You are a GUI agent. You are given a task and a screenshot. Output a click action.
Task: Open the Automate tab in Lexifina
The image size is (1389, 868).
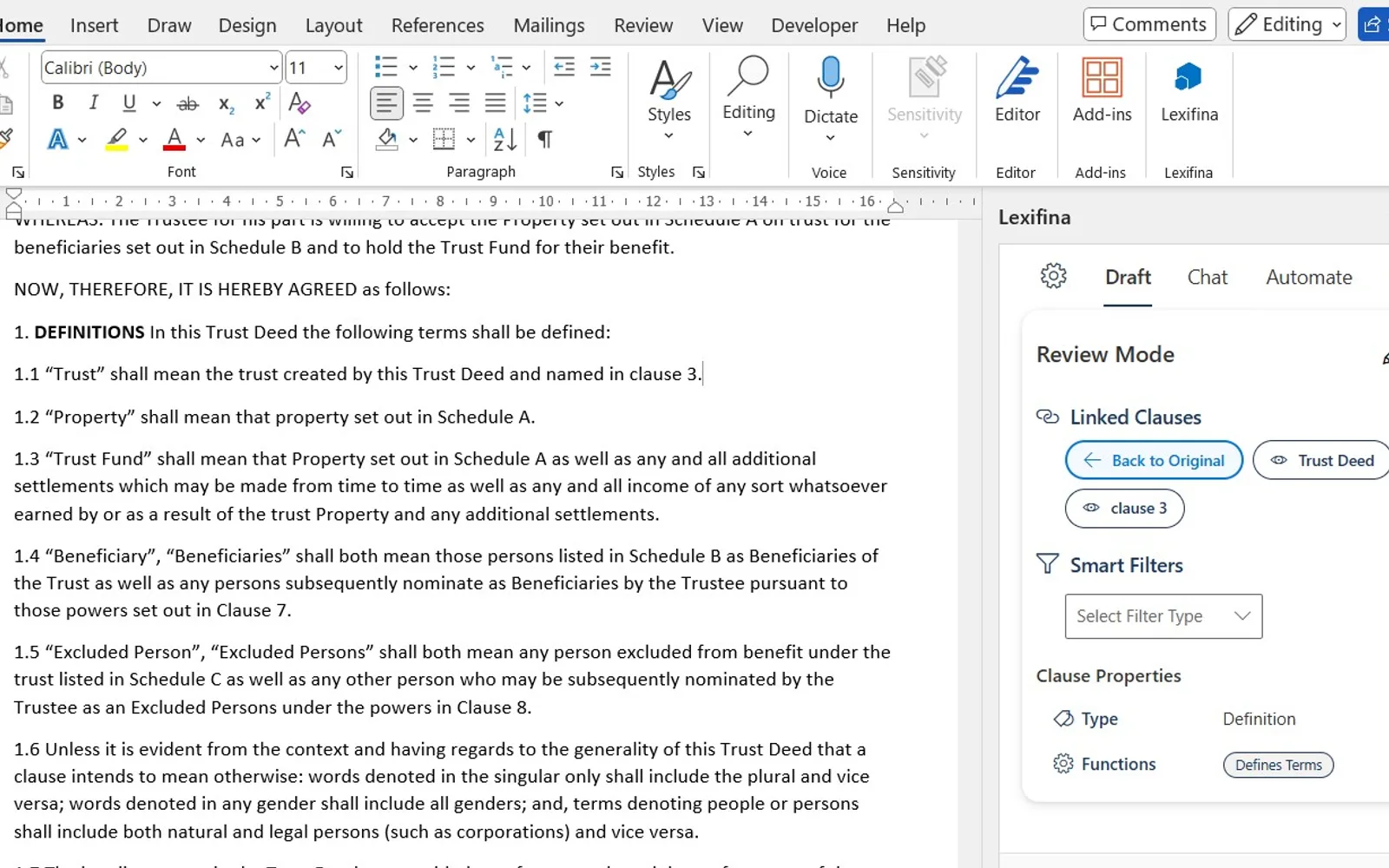1308,277
